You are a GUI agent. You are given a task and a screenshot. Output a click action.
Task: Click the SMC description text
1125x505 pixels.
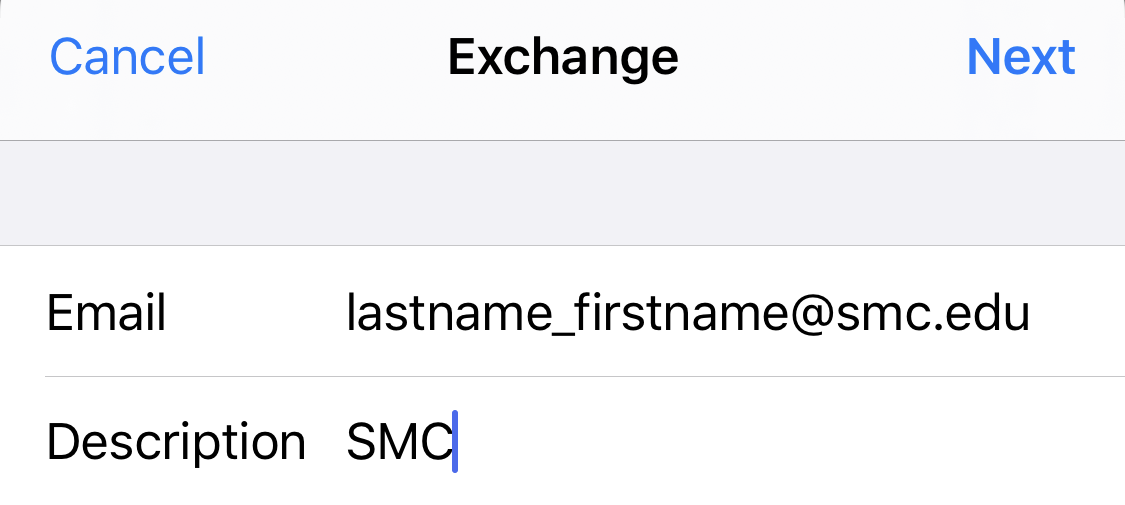tap(399, 442)
